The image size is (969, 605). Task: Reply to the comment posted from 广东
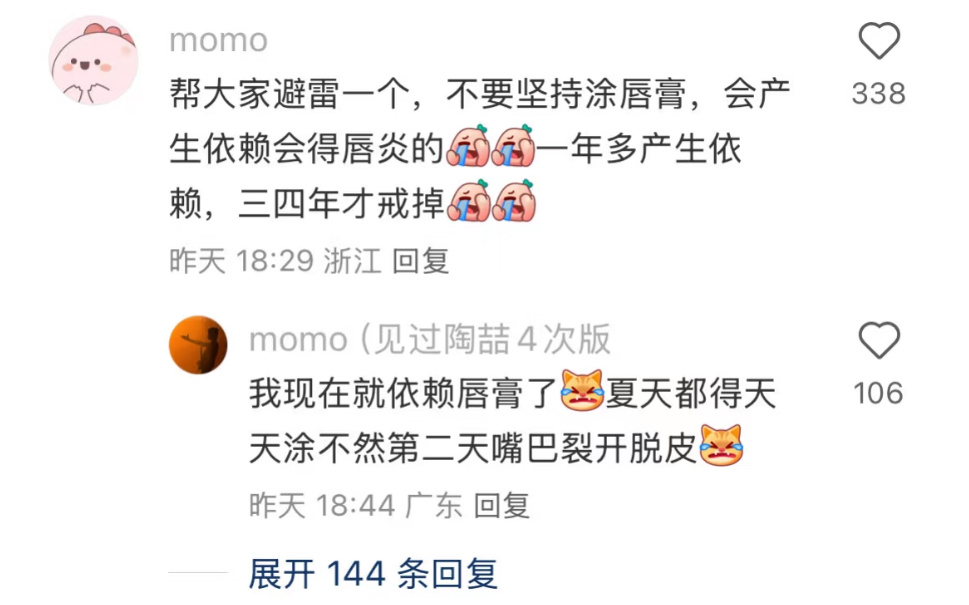pos(502,506)
